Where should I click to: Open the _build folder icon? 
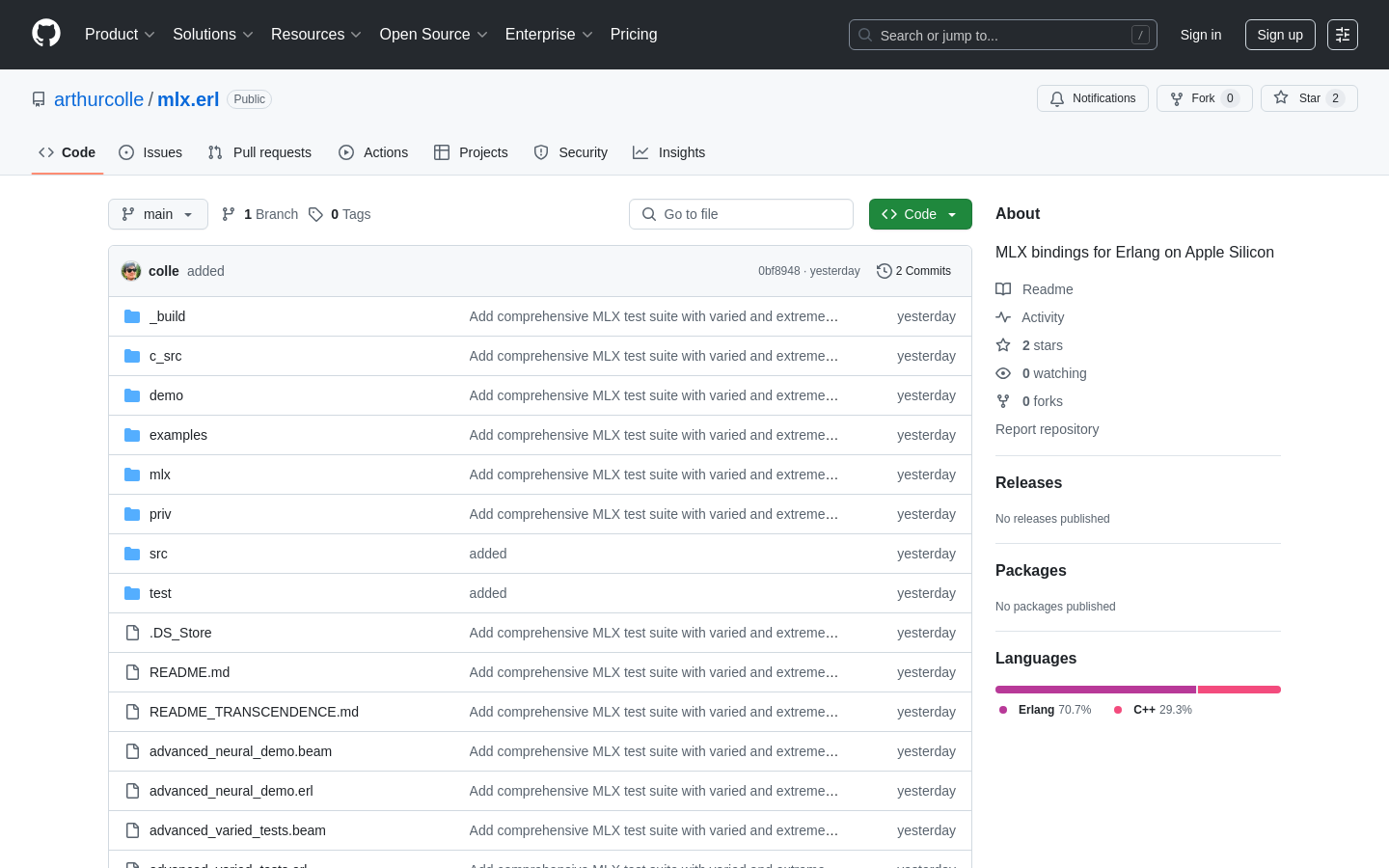point(132,316)
